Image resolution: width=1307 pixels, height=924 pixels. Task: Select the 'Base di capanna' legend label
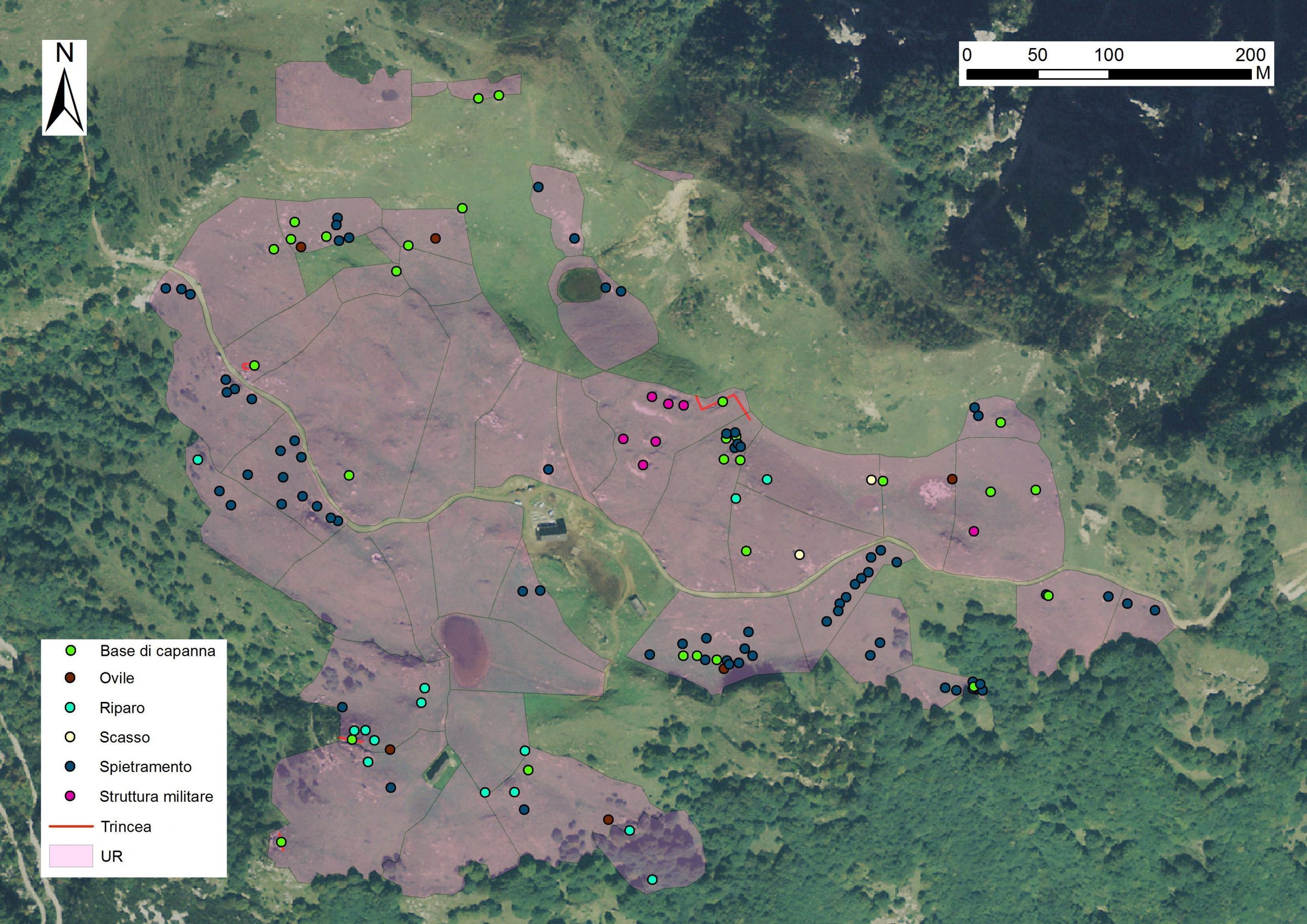(158, 651)
